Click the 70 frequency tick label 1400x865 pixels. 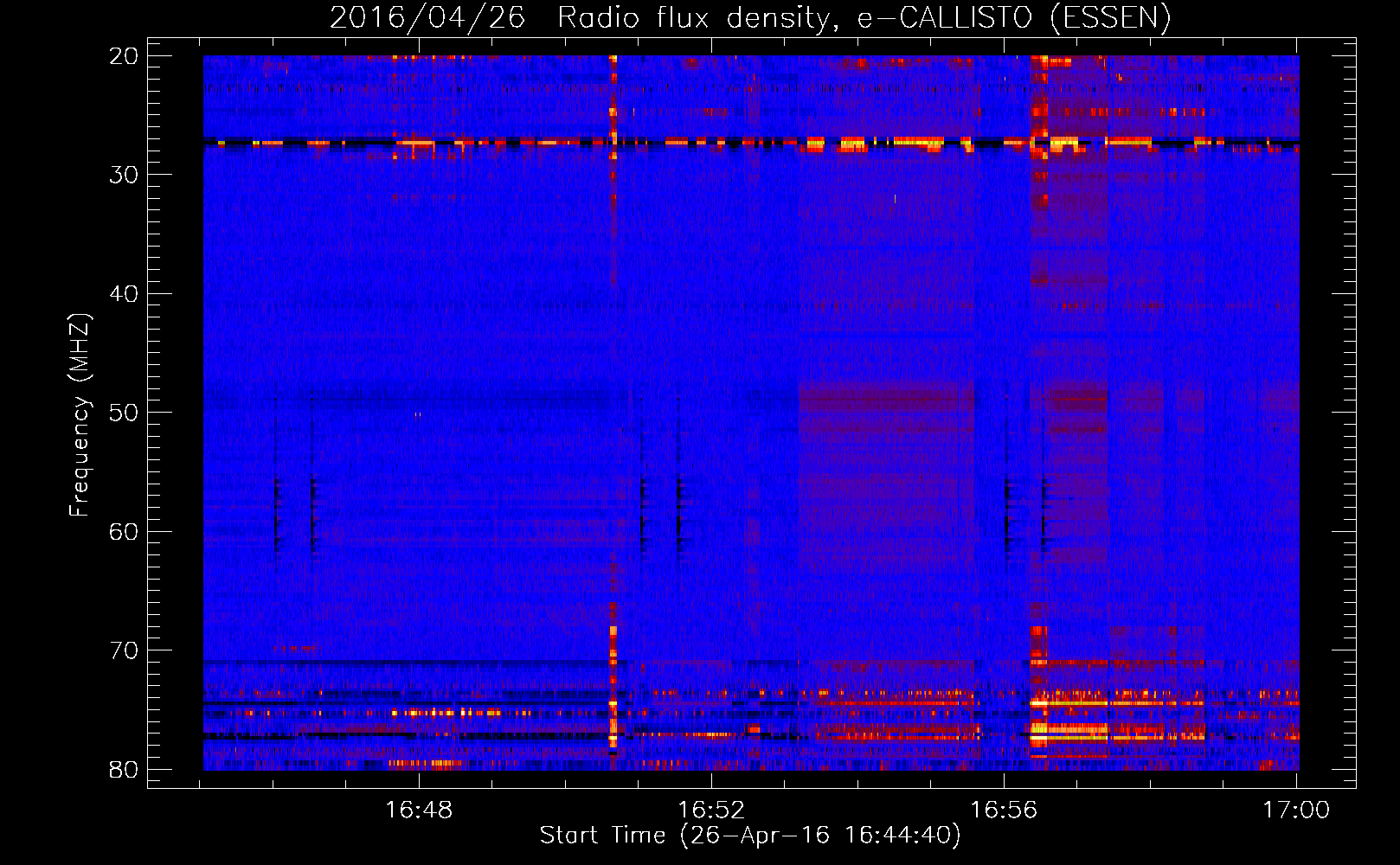125,650
